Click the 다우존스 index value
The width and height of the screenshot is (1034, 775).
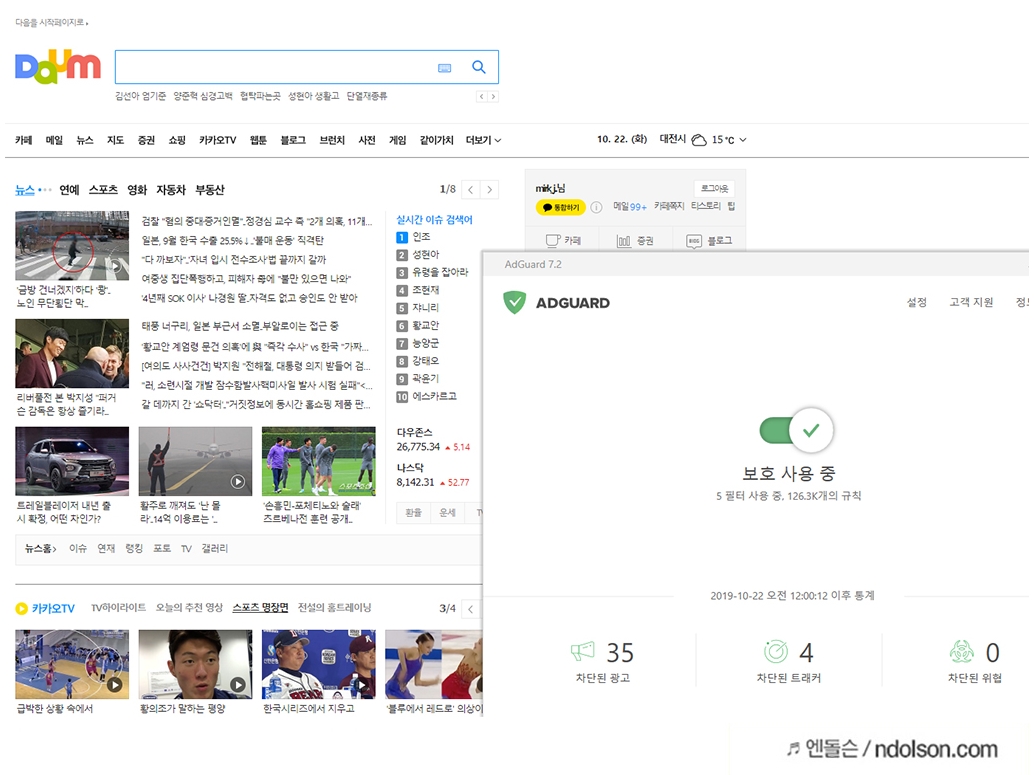tap(418, 447)
